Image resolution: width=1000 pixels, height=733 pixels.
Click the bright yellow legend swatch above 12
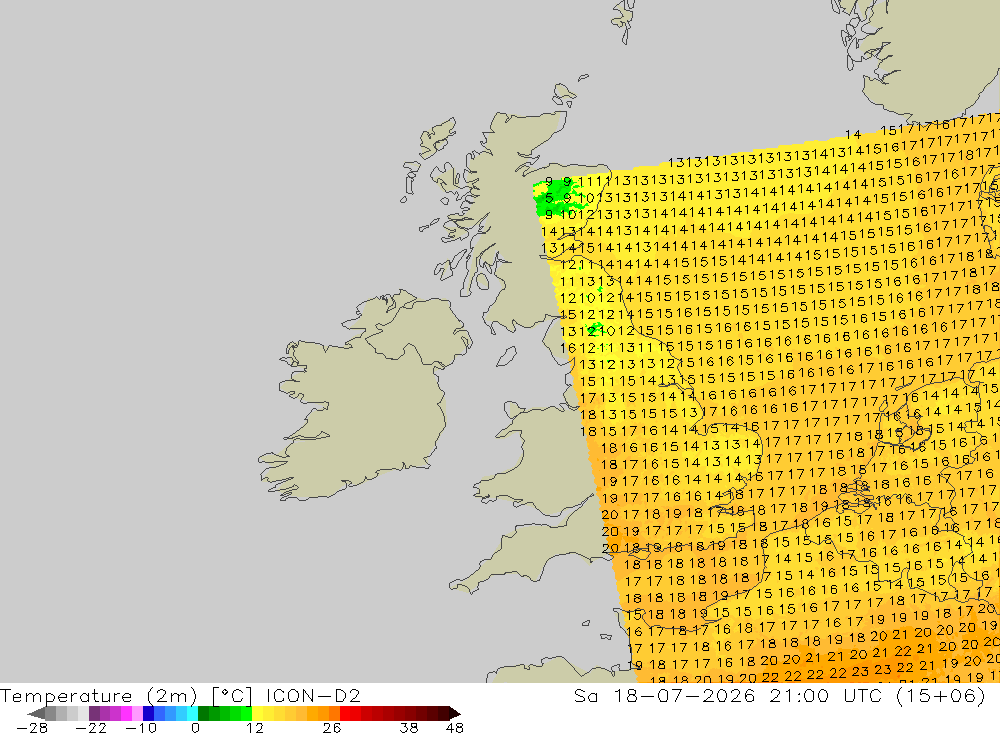(x=258, y=713)
